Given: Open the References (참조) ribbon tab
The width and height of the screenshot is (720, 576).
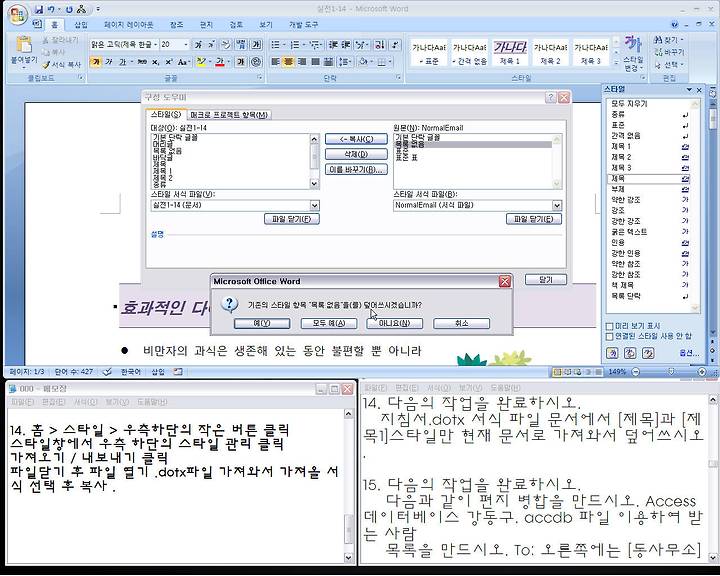Looking at the screenshot, I should (176, 25).
